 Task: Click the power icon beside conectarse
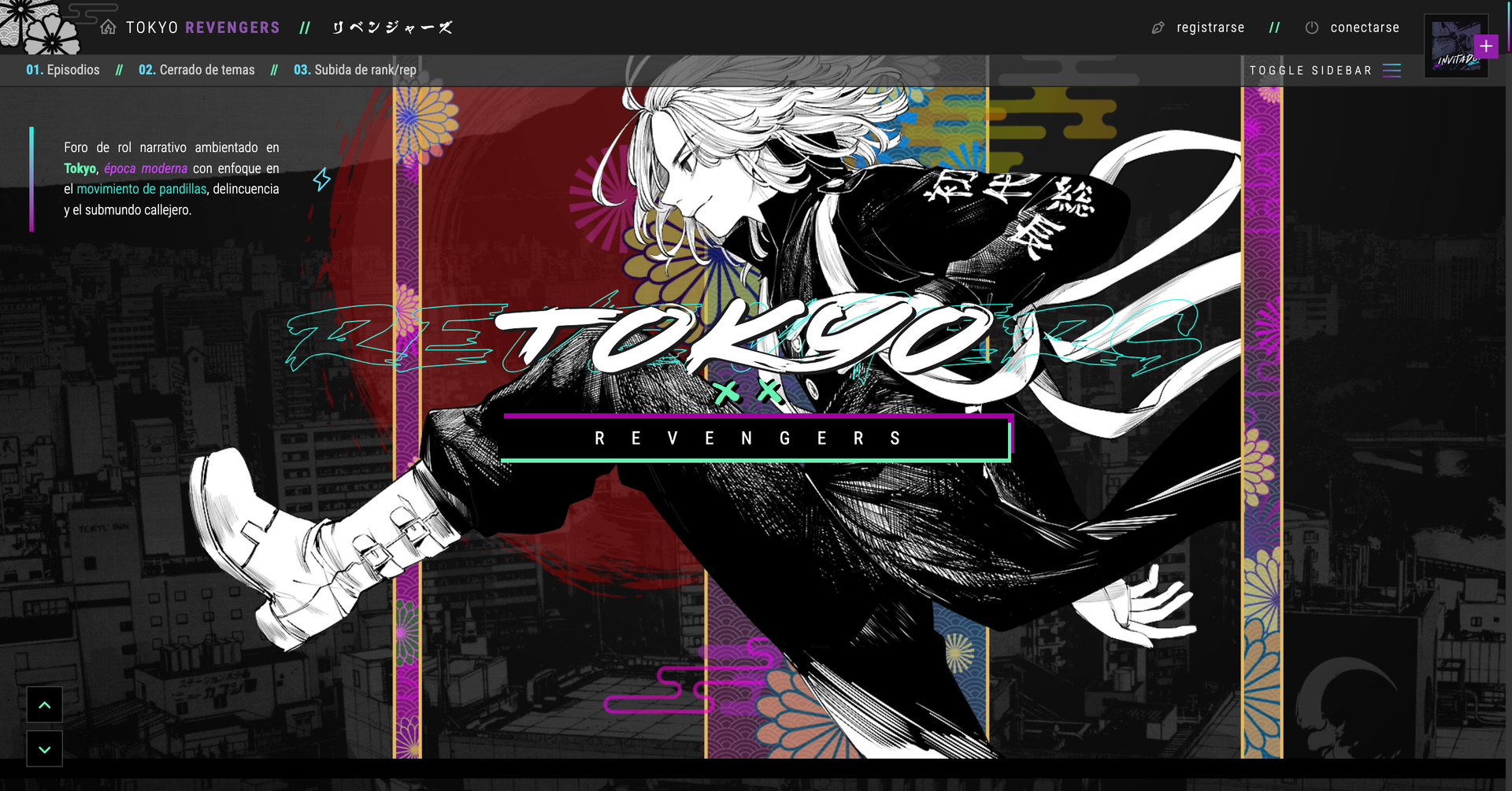click(x=1312, y=28)
